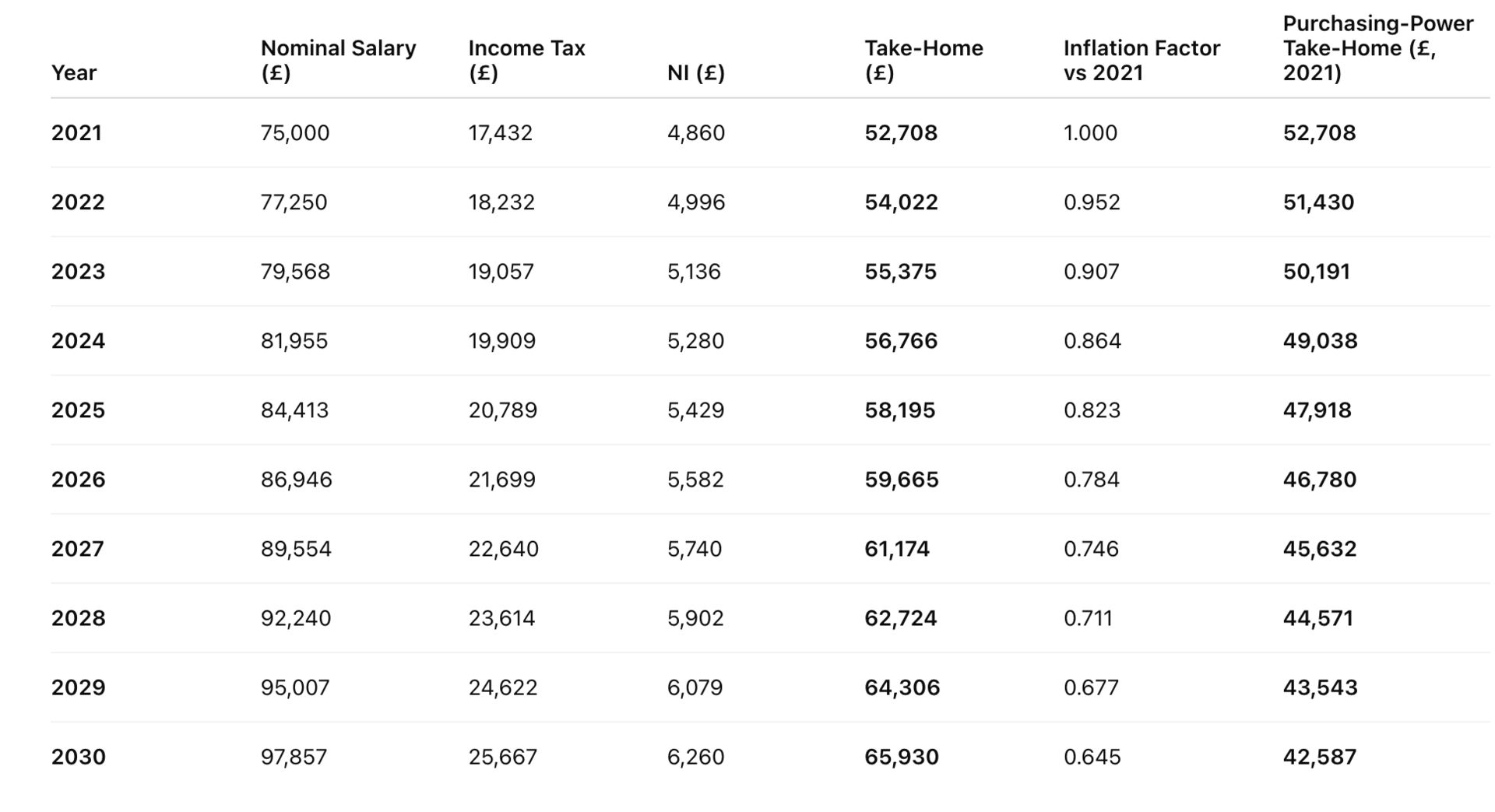Screen dimensions: 1495x812
Task: Click the 2030 income tax value 25,667
Action: click(x=502, y=757)
